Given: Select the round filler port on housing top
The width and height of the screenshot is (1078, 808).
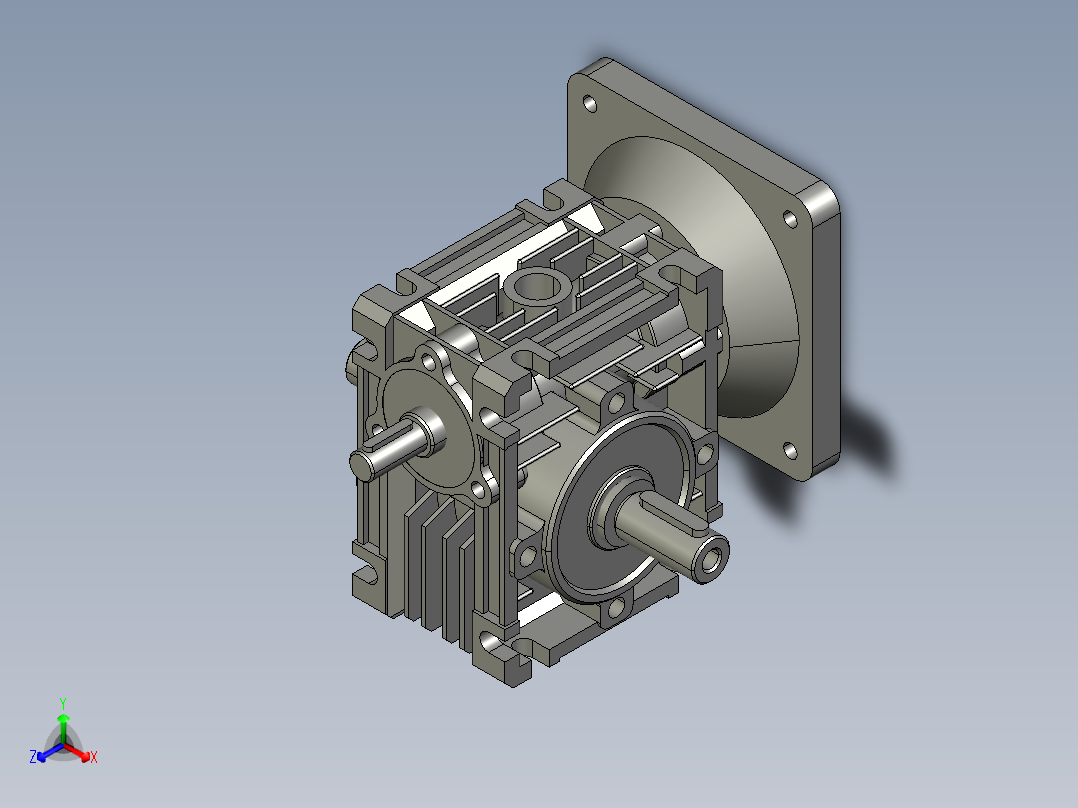Looking at the screenshot, I should point(536,289).
